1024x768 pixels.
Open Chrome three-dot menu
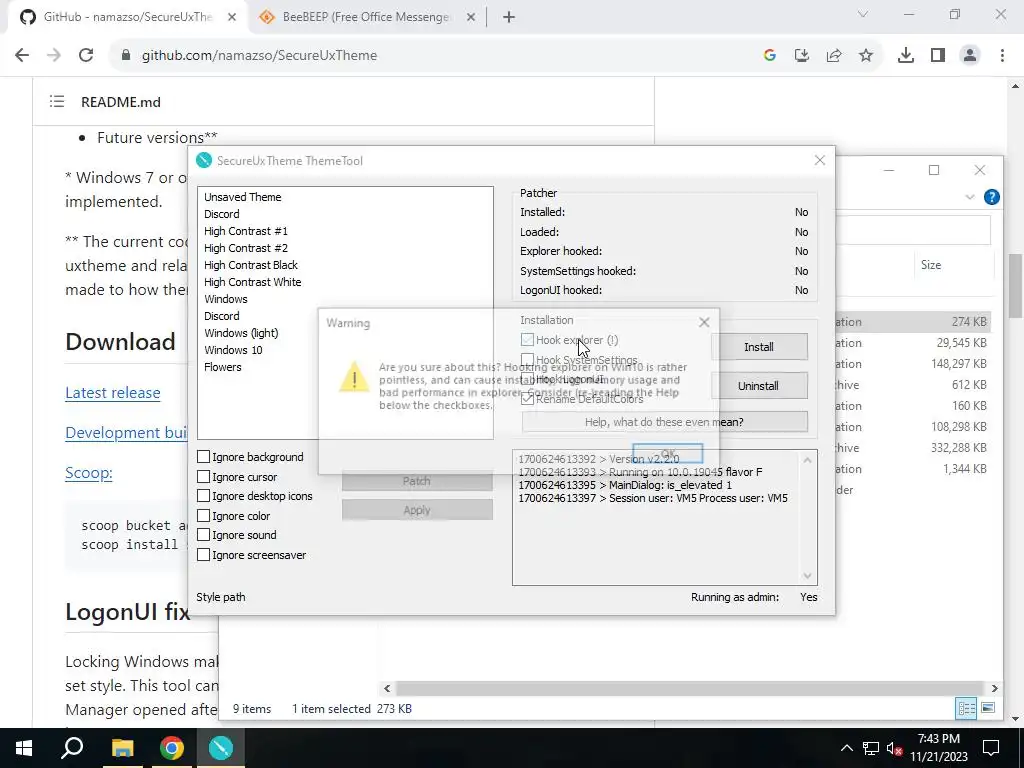pos(1002,56)
